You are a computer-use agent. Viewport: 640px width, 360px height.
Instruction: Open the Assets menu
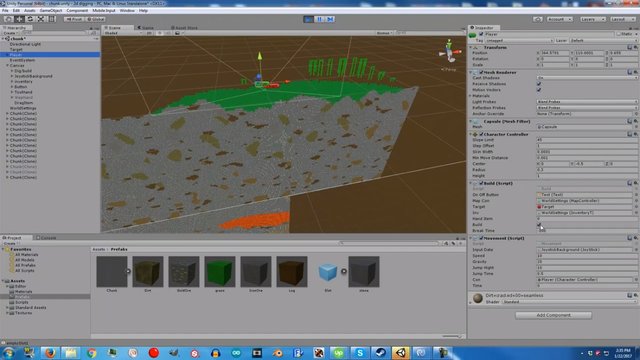(x=29, y=11)
